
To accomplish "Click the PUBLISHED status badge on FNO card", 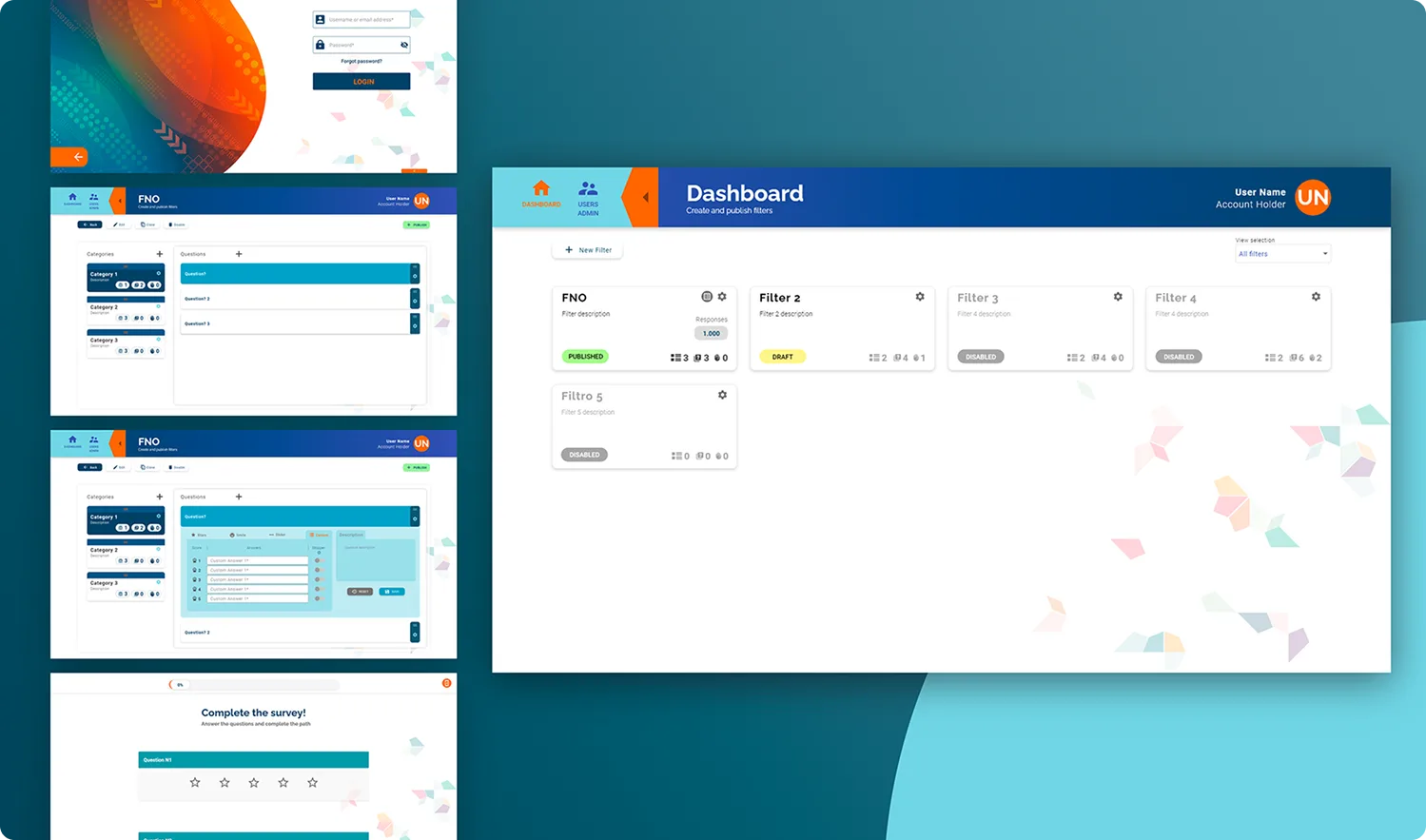I will pyautogui.click(x=586, y=357).
